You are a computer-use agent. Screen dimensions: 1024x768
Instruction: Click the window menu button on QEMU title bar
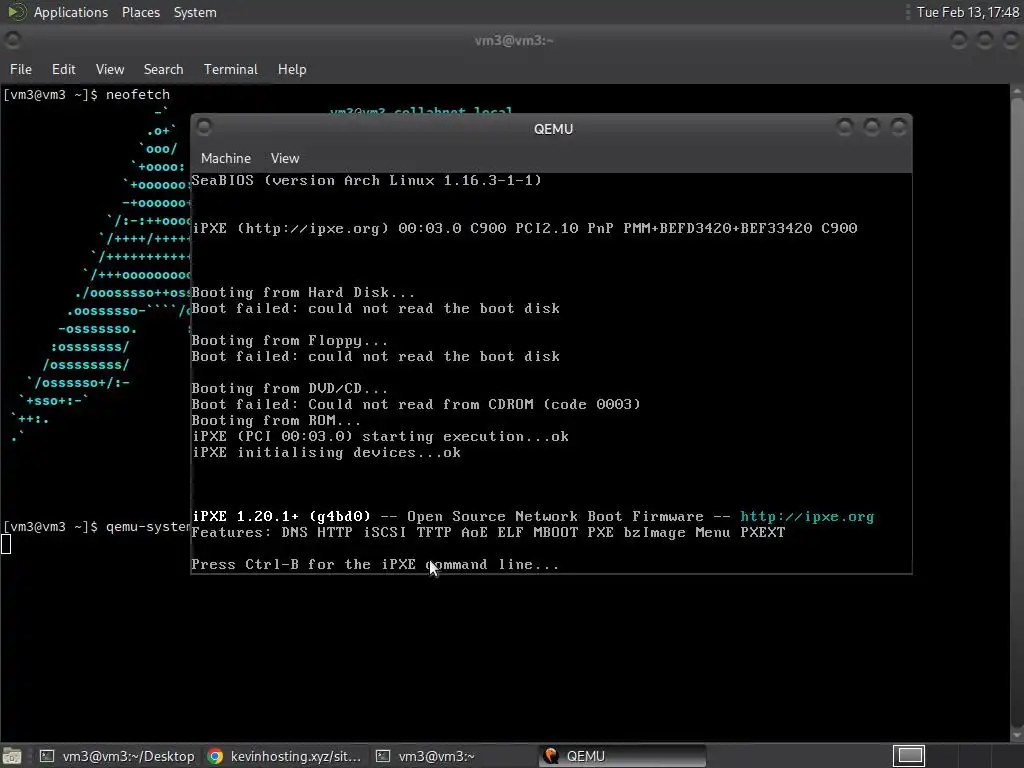click(204, 127)
